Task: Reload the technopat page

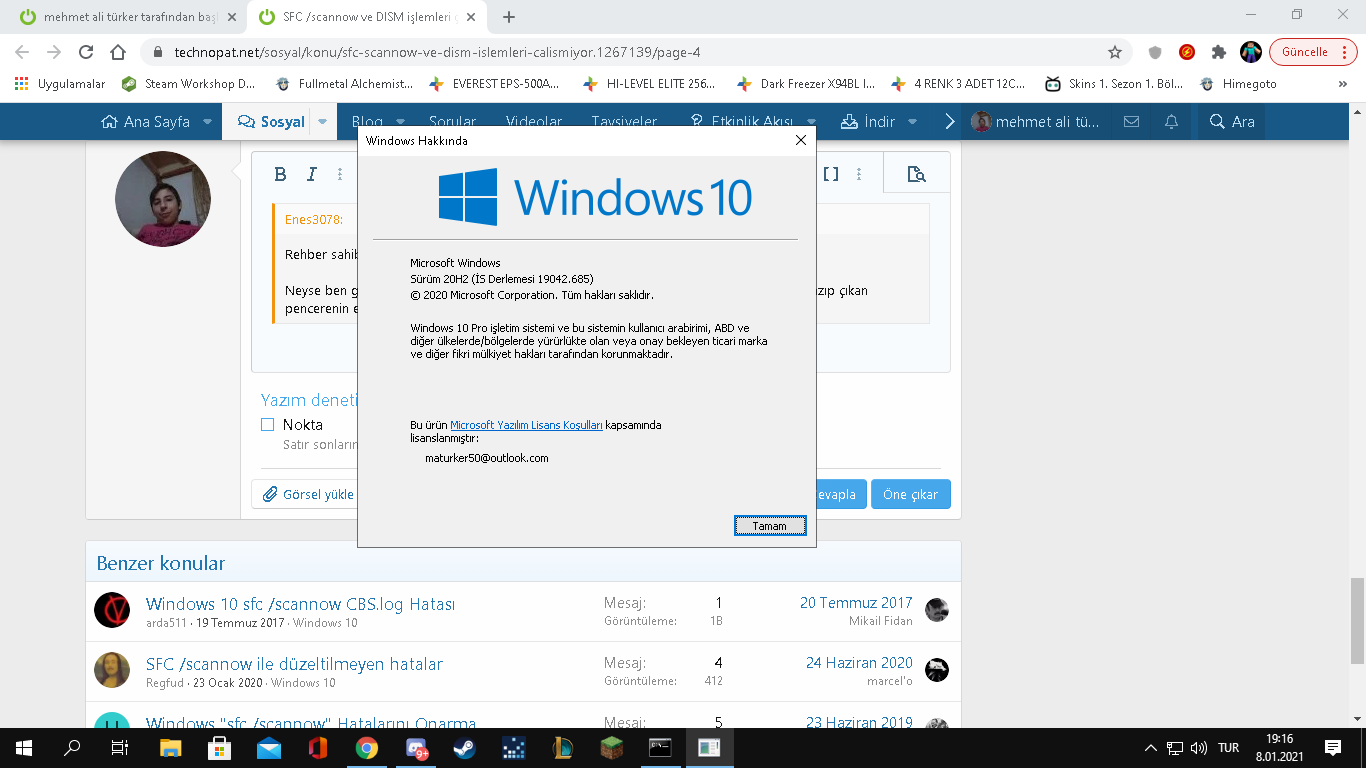Action: tap(86, 52)
